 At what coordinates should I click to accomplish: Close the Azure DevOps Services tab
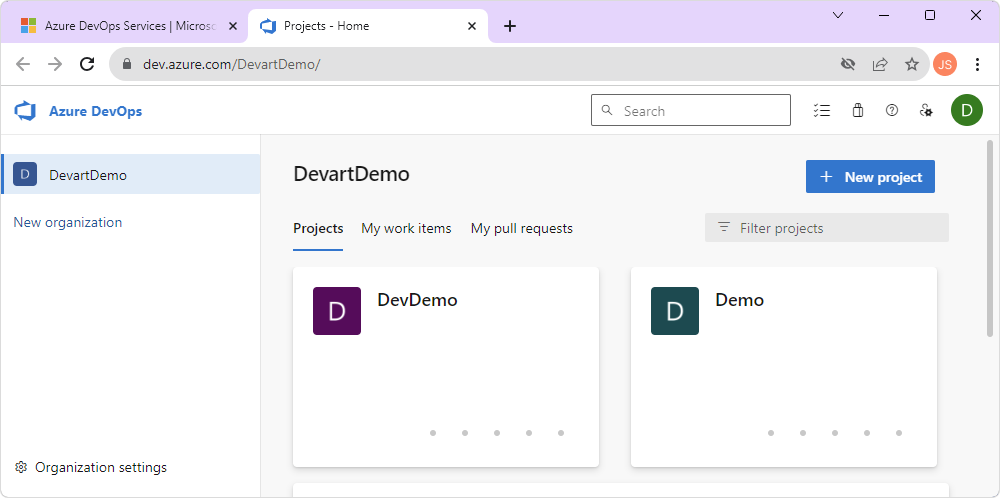pos(233,26)
